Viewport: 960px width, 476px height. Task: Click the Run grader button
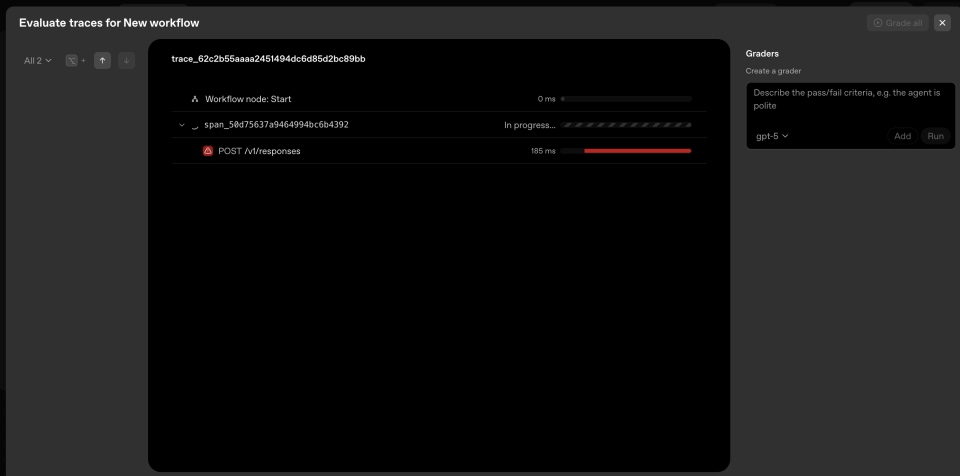(935, 136)
